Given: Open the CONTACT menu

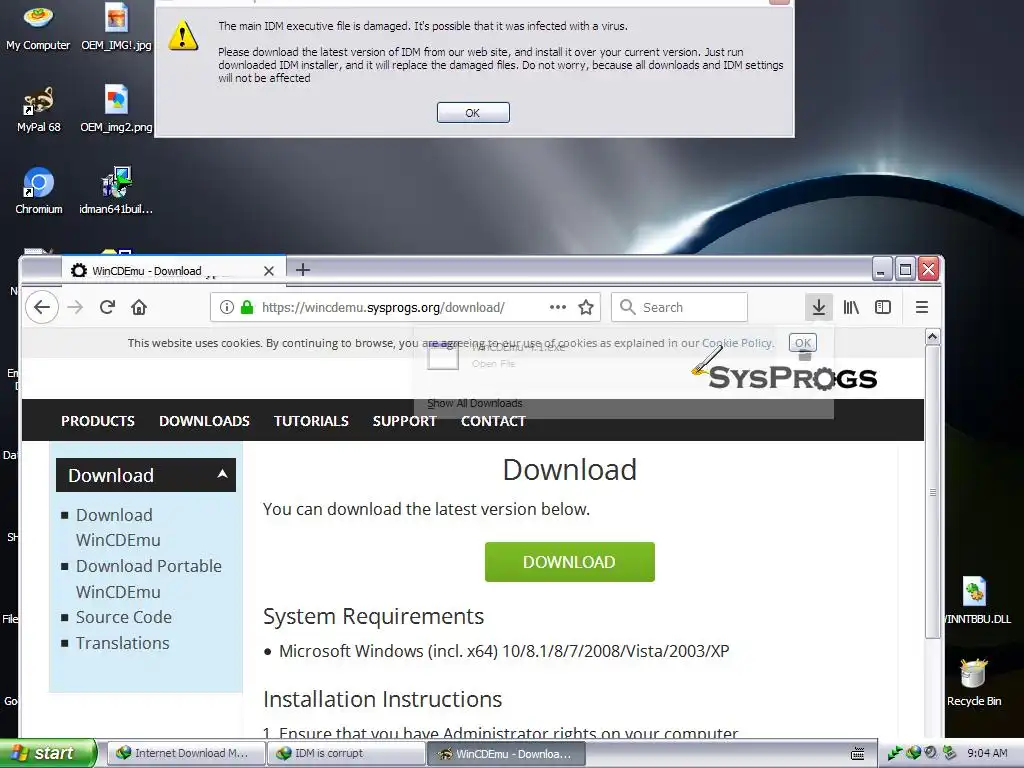Looking at the screenshot, I should tap(493, 421).
